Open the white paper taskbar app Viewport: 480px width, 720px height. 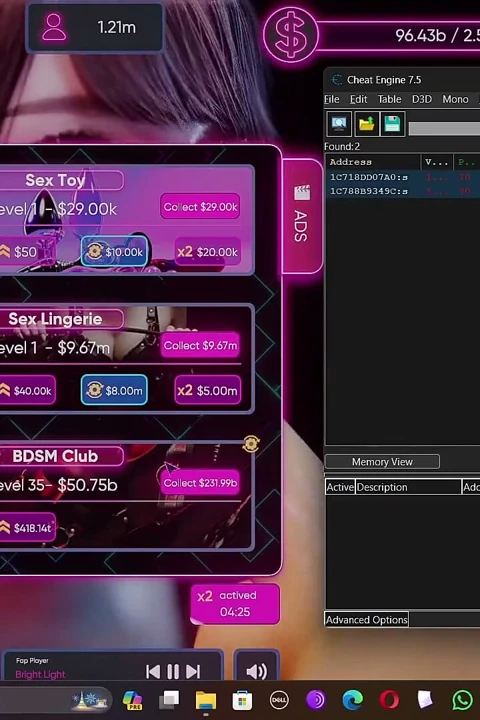coord(425,700)
